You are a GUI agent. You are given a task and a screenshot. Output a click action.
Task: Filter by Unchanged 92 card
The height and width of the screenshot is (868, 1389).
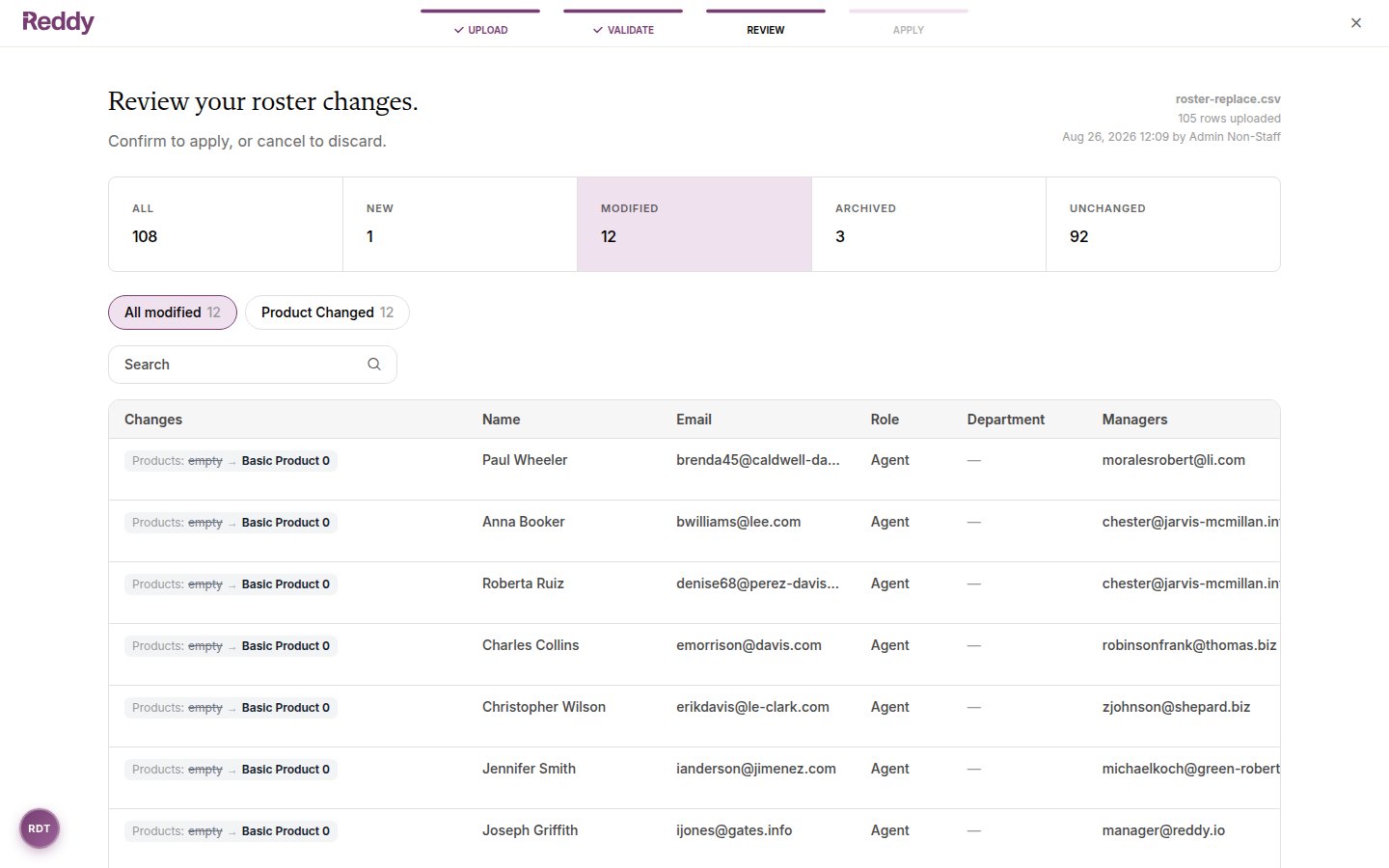[1163, 224]
